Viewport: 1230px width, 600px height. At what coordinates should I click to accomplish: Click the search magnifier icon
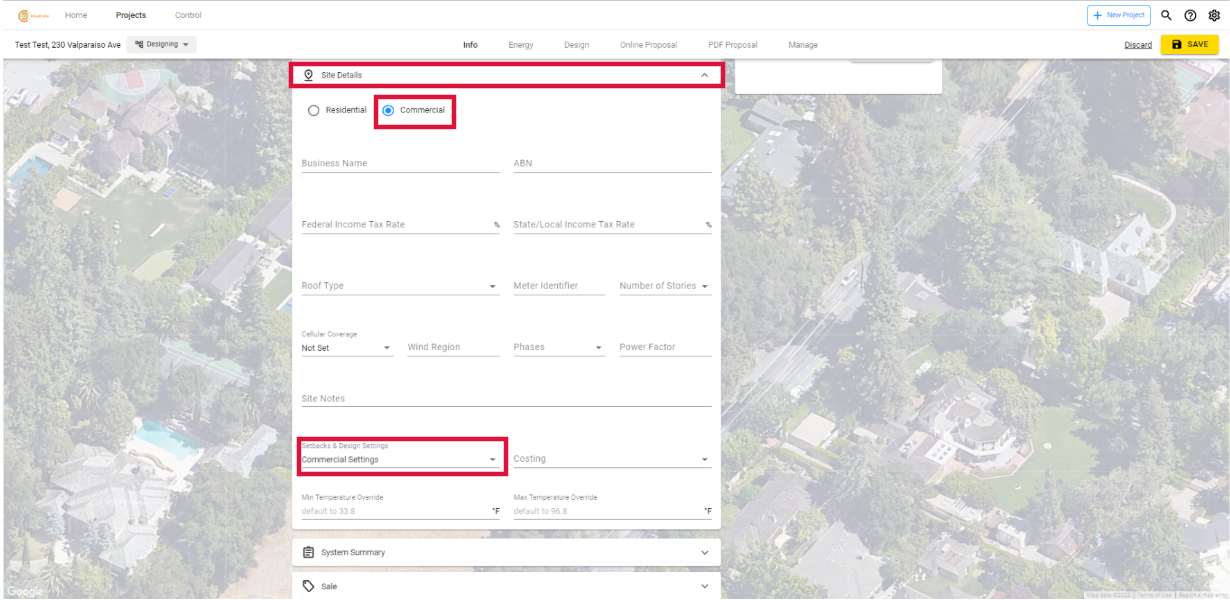click(x=1166, y=15)
